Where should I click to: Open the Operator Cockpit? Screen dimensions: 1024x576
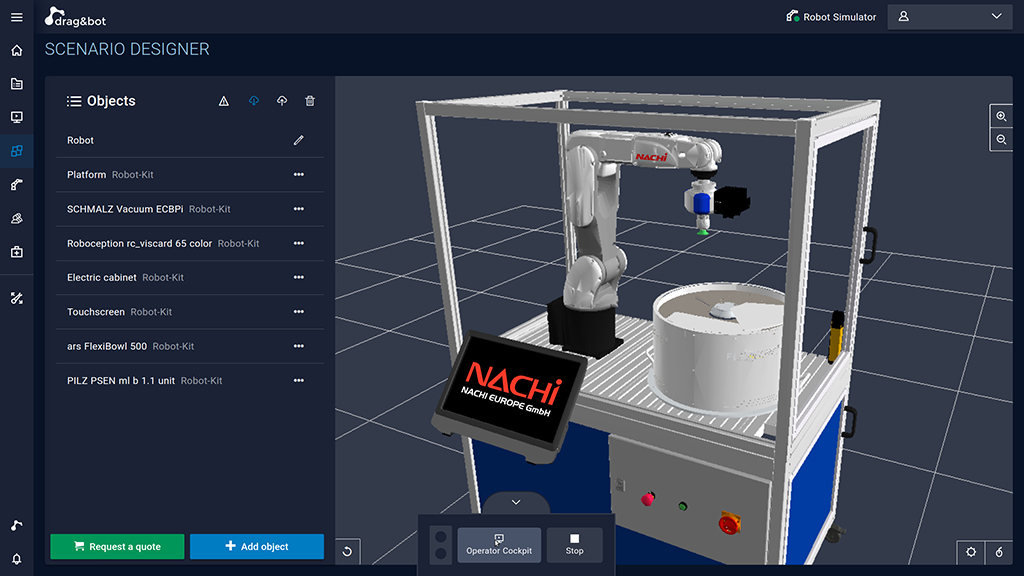(x=499, y=545)
